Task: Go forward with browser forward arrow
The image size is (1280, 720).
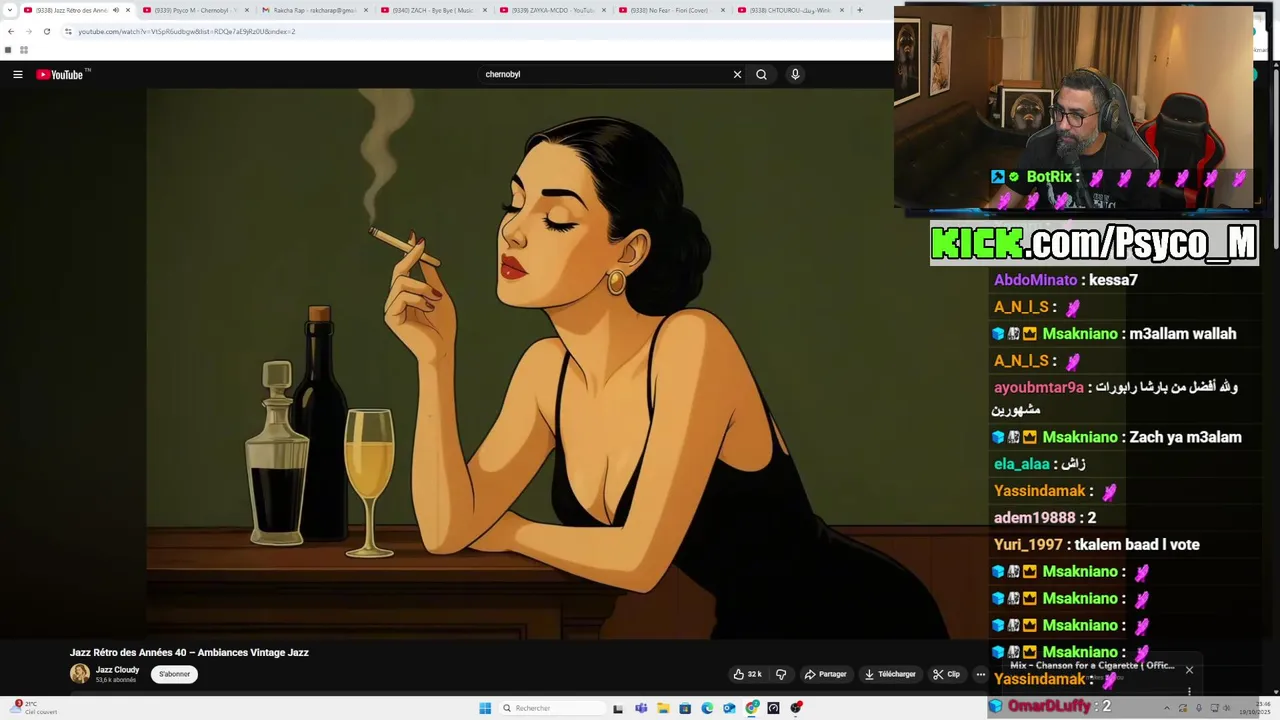Action: 28,31
